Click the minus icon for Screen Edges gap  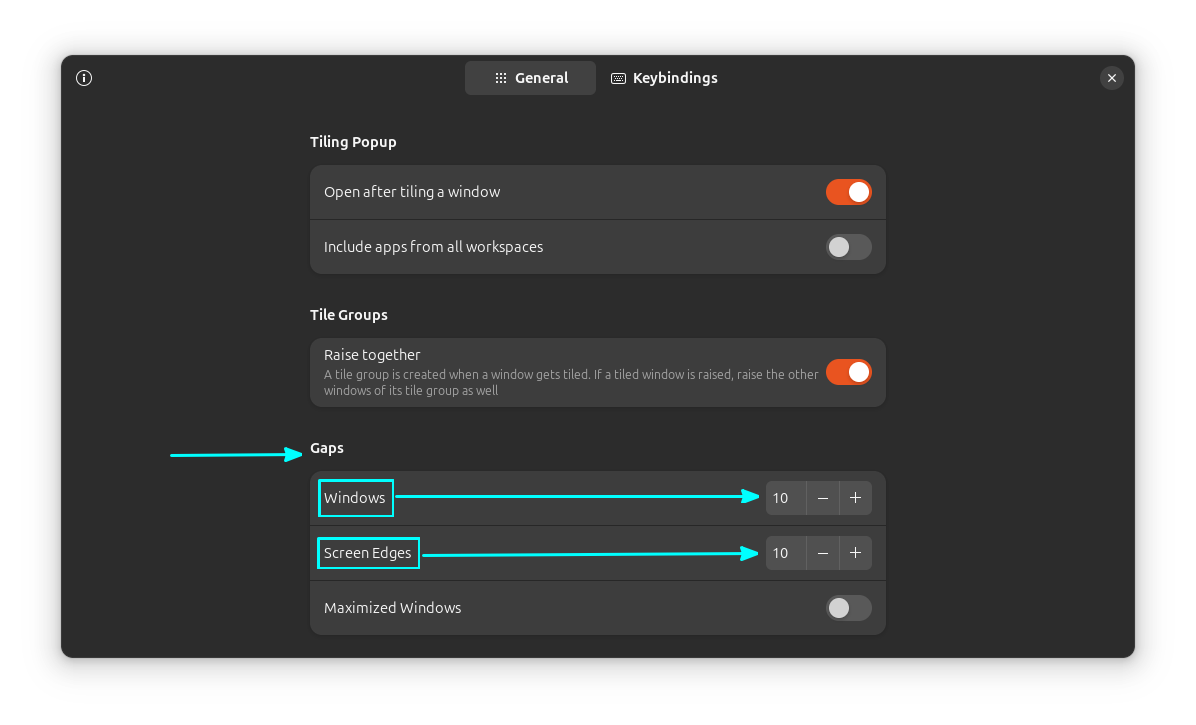point(822,552)
